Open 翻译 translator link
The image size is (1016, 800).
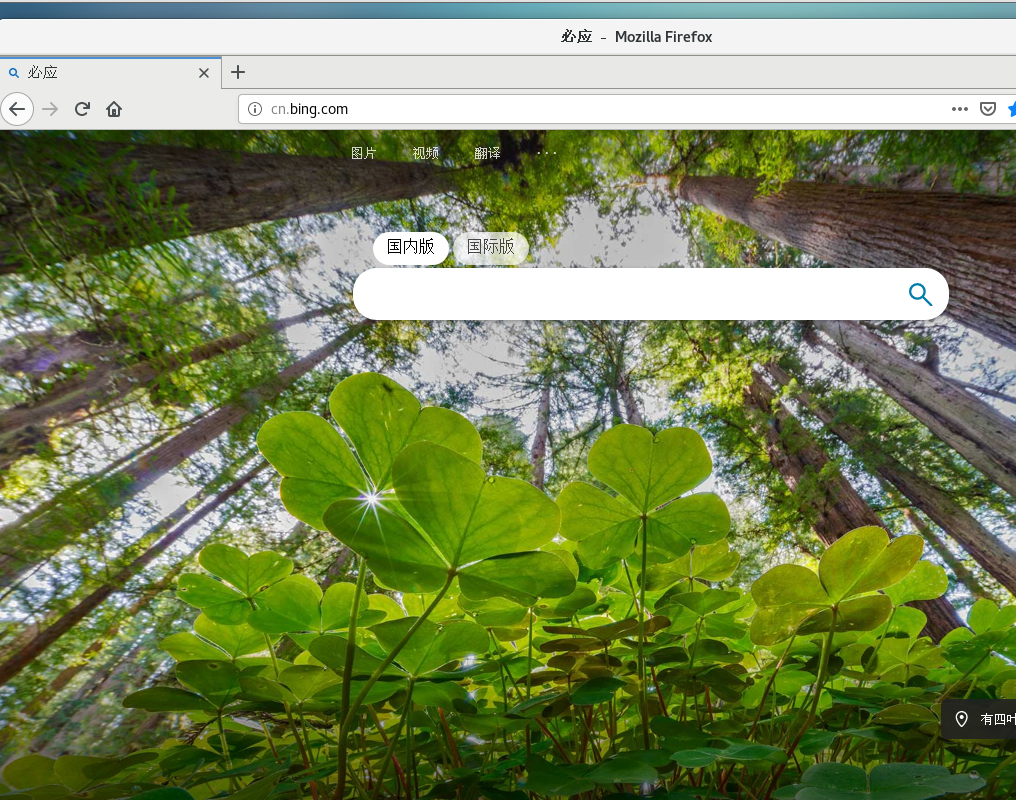pos(487,153)
